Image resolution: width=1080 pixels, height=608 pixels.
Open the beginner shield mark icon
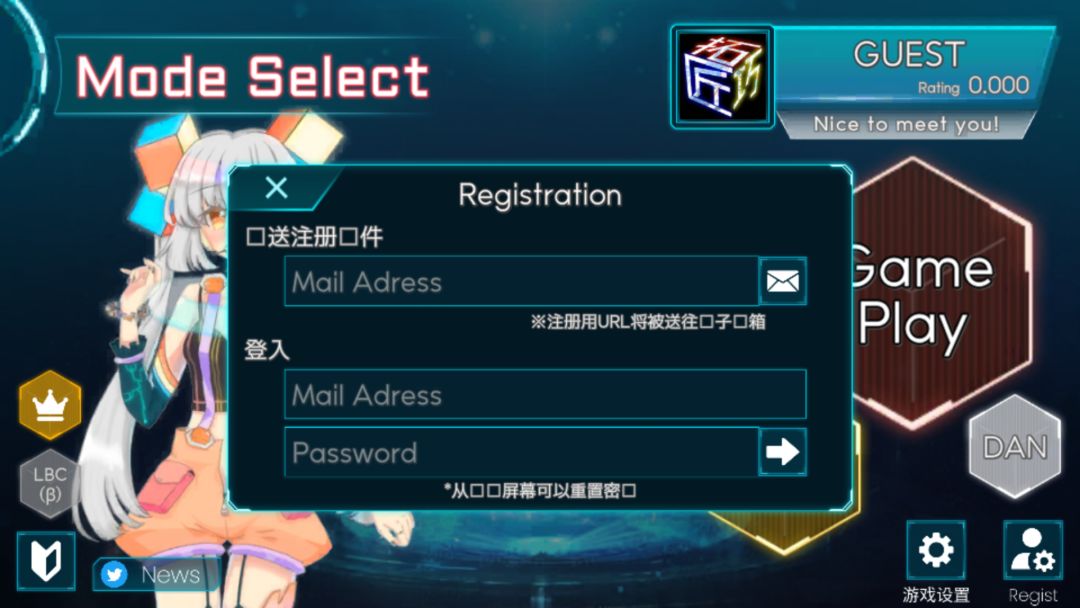46,560
